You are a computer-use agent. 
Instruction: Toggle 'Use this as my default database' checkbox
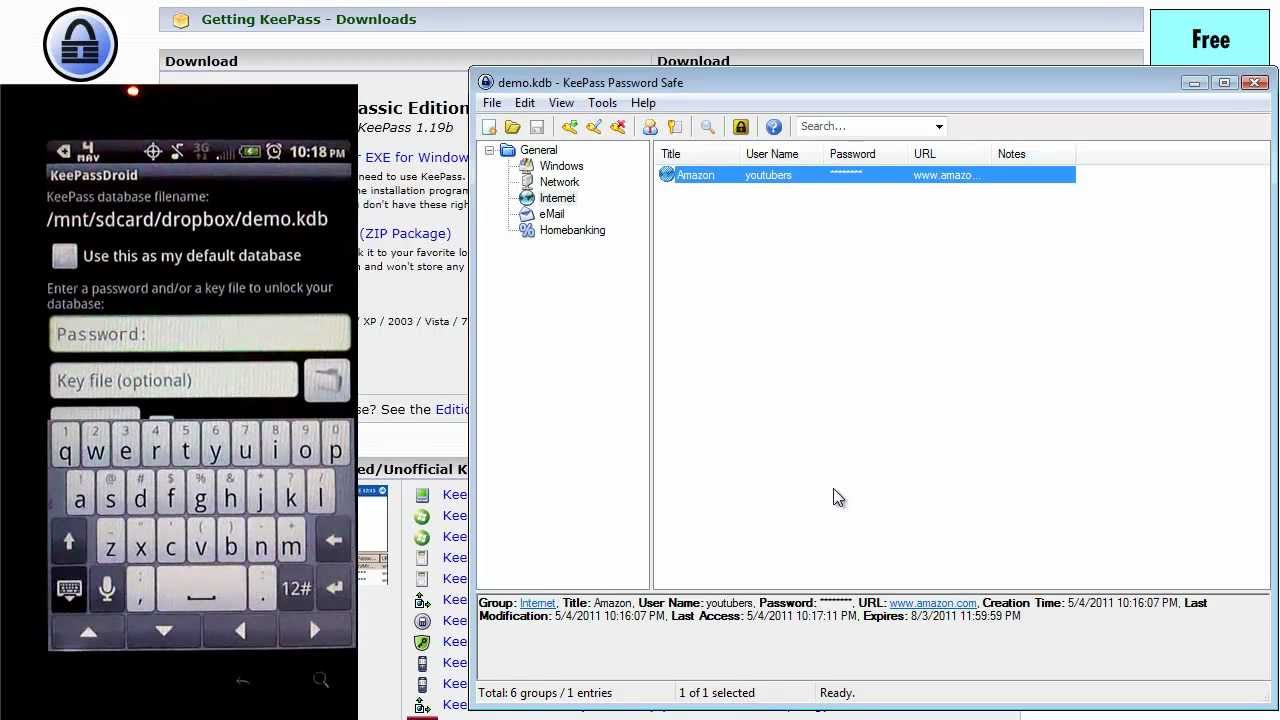[64, 256]
